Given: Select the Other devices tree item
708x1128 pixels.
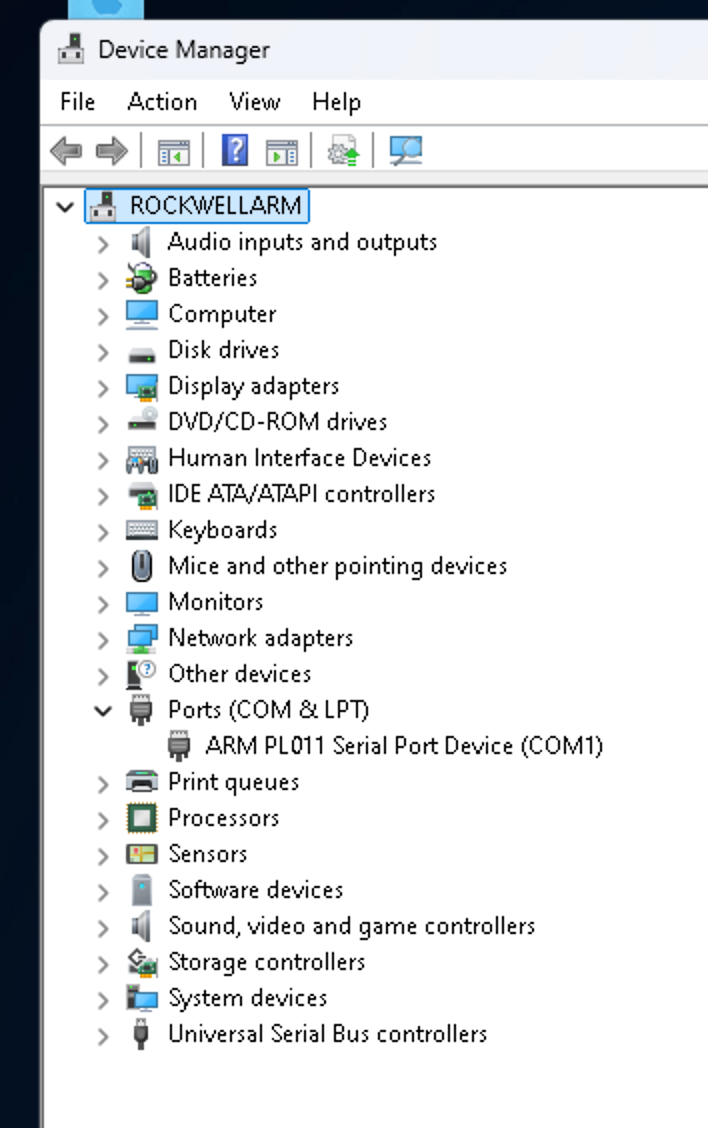Looking at the screenshot, I should [240, 674].
